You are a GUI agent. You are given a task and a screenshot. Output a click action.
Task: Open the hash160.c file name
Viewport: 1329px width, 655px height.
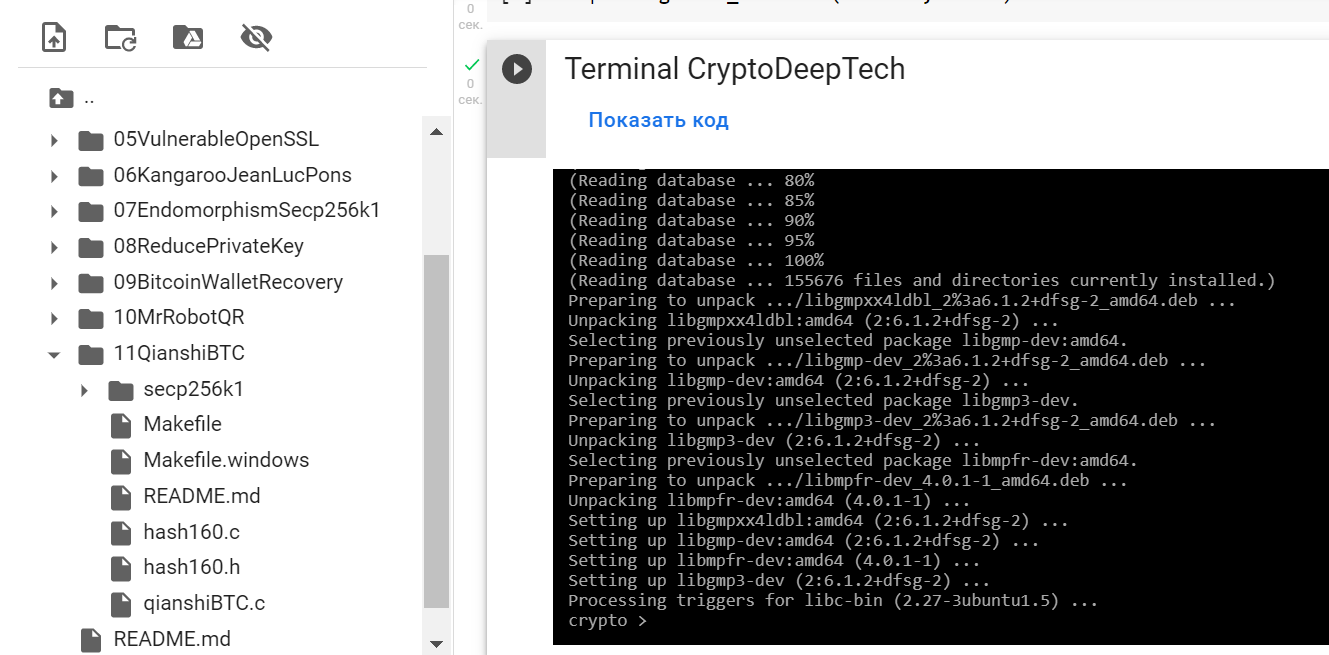point(191,532)
